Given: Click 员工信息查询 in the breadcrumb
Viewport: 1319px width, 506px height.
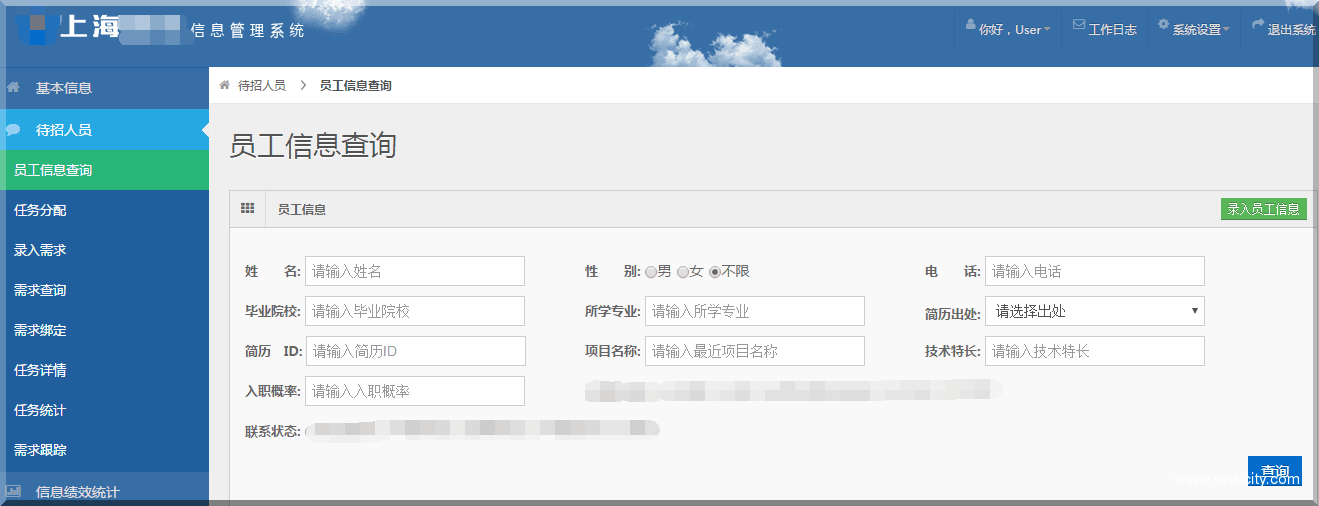Looking at the screenshot, I should click(355, 86).
